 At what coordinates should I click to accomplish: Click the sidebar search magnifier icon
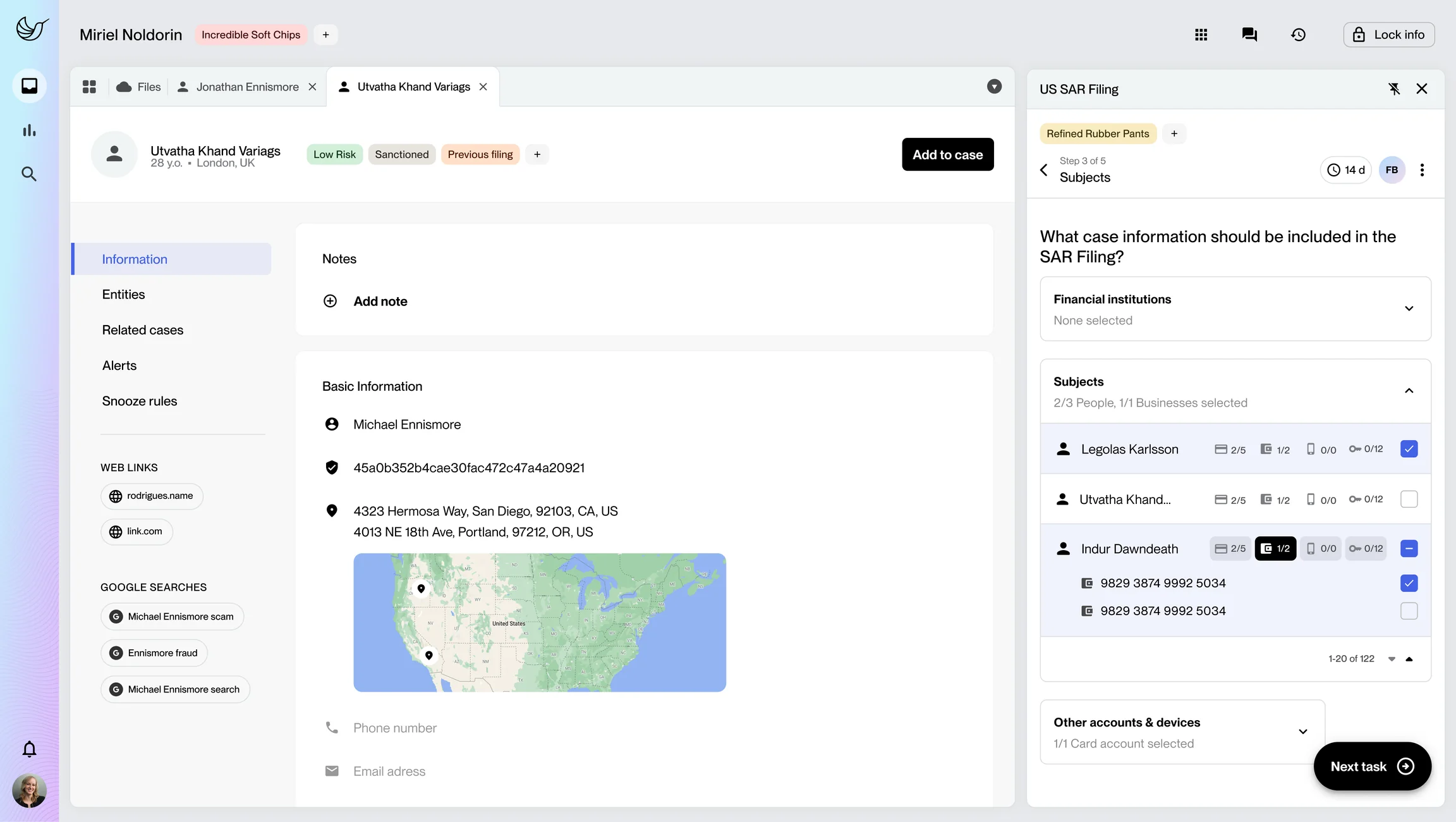coord(29,174)
